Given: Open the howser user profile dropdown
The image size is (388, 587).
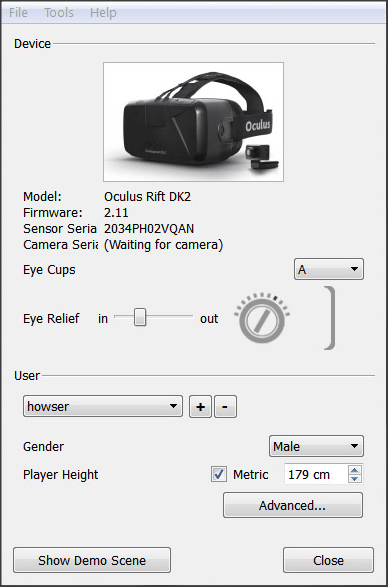Looking at the screenshot, I should 103,406.
